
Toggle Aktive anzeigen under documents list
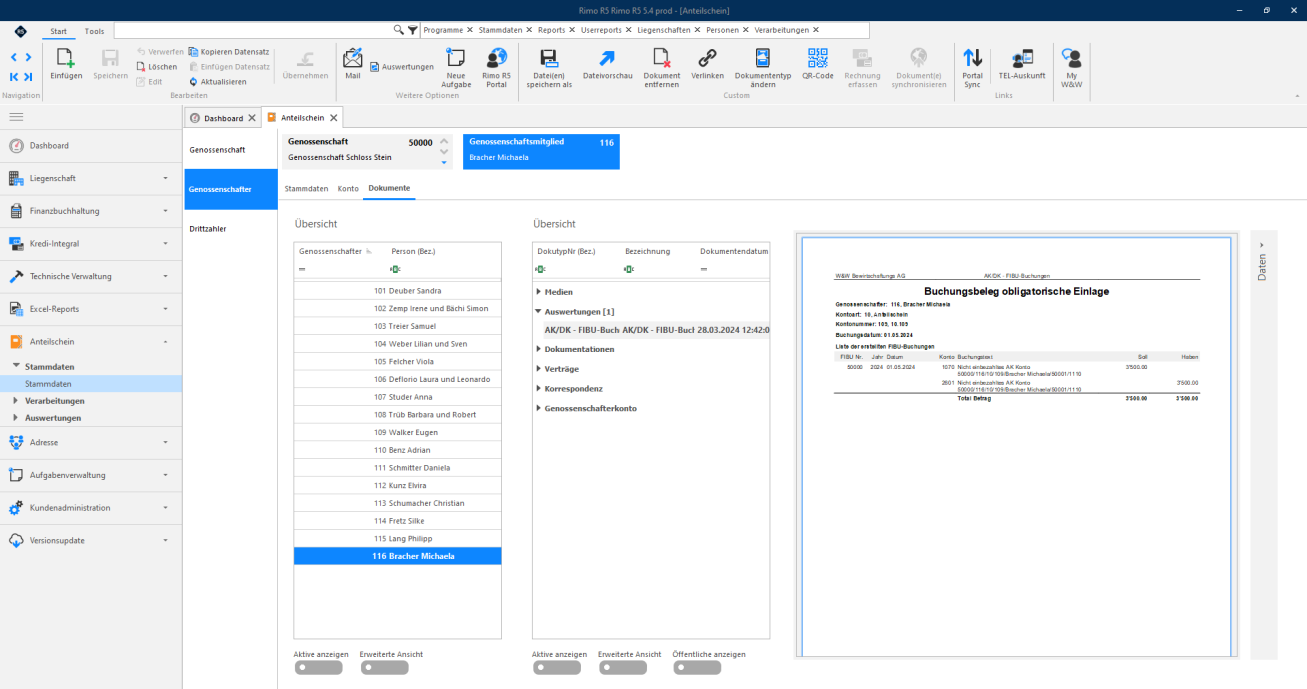click(557, 668)
